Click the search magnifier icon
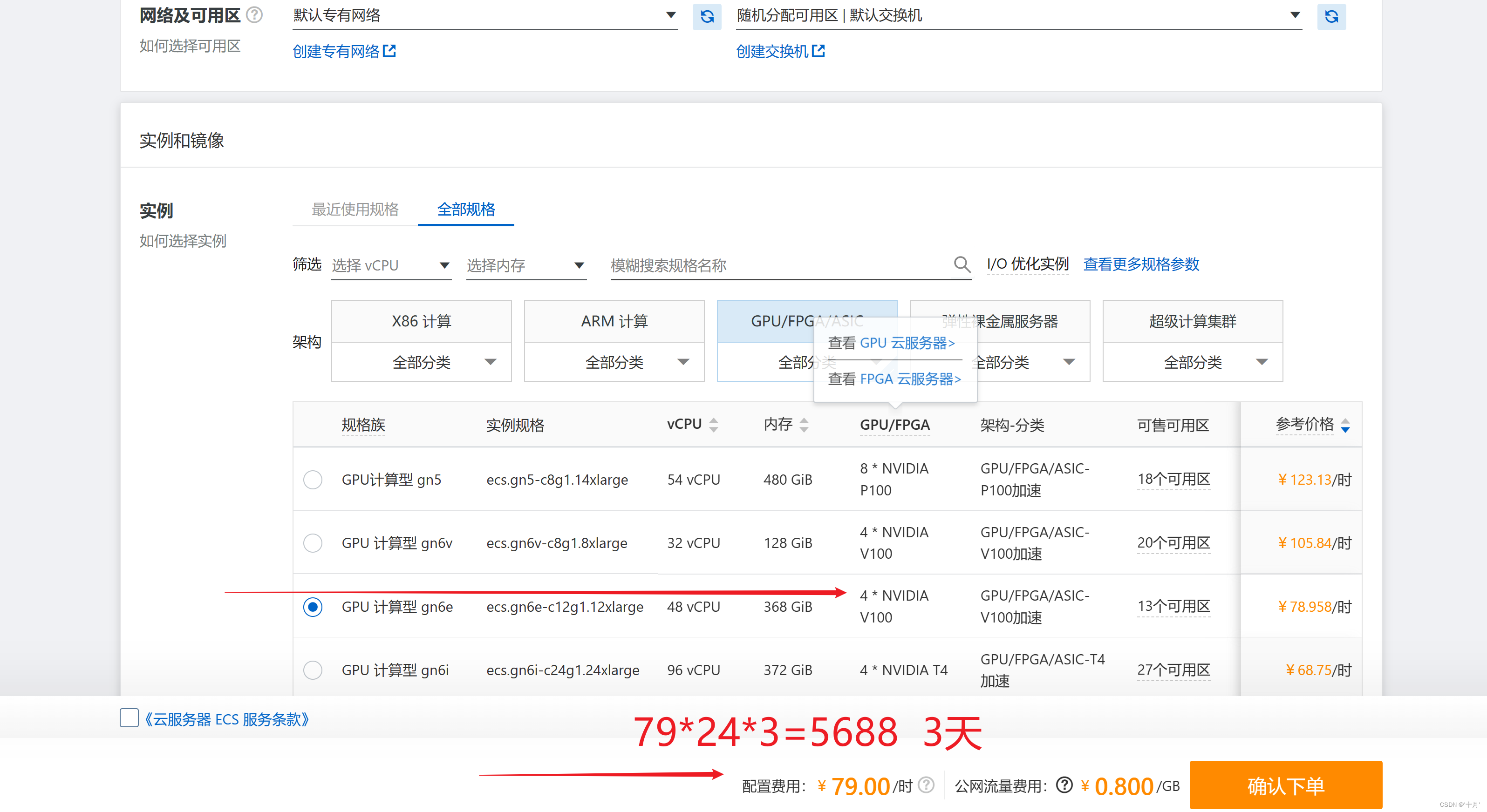Screen dimensions: 1487x812 (x=961, y=265)
